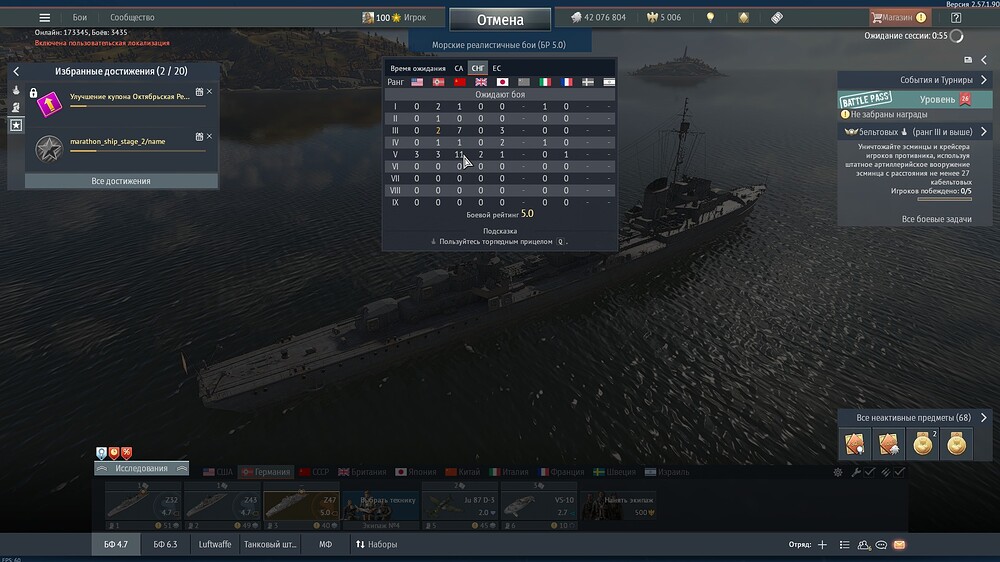The height and width of the screenshot is (562, 1000).
Task: Select first order book item with bulb
Action: point(855,444)
